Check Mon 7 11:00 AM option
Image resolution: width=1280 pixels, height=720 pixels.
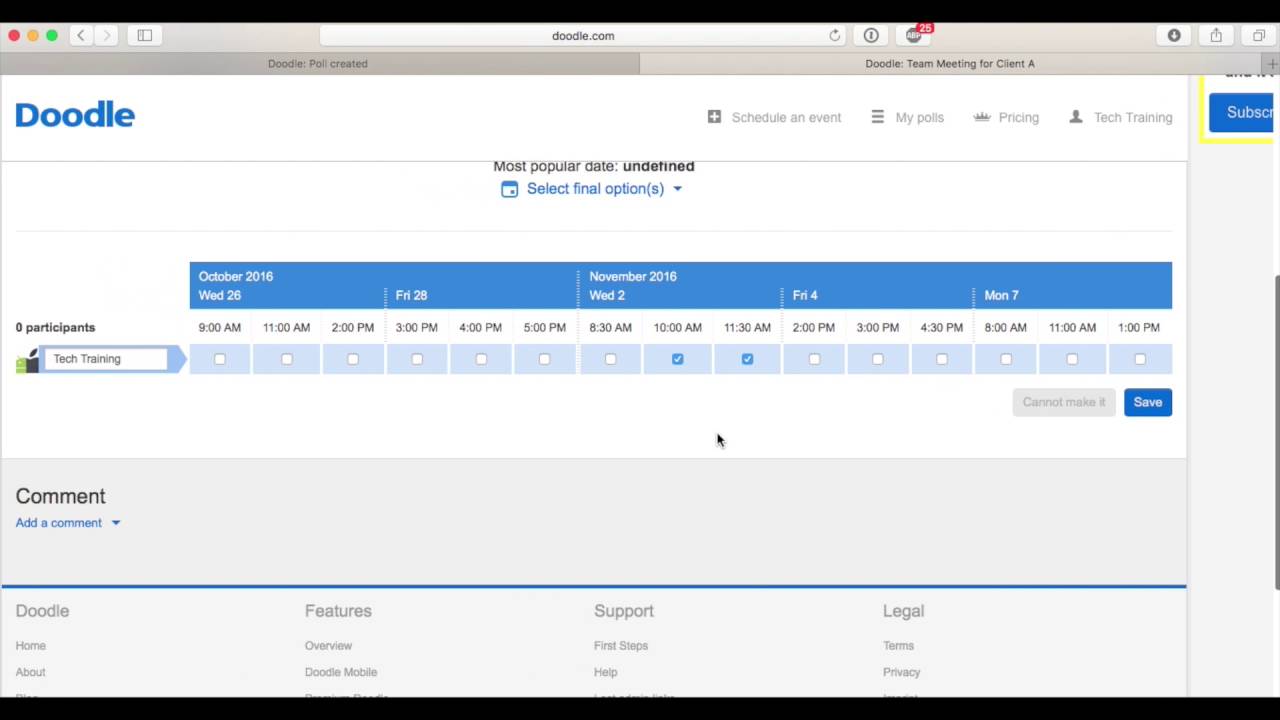point(1072,359)
